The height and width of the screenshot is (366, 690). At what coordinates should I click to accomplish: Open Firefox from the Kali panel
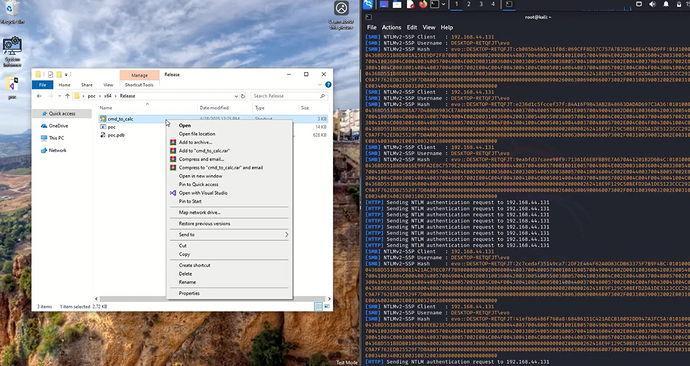pos(423,4)
